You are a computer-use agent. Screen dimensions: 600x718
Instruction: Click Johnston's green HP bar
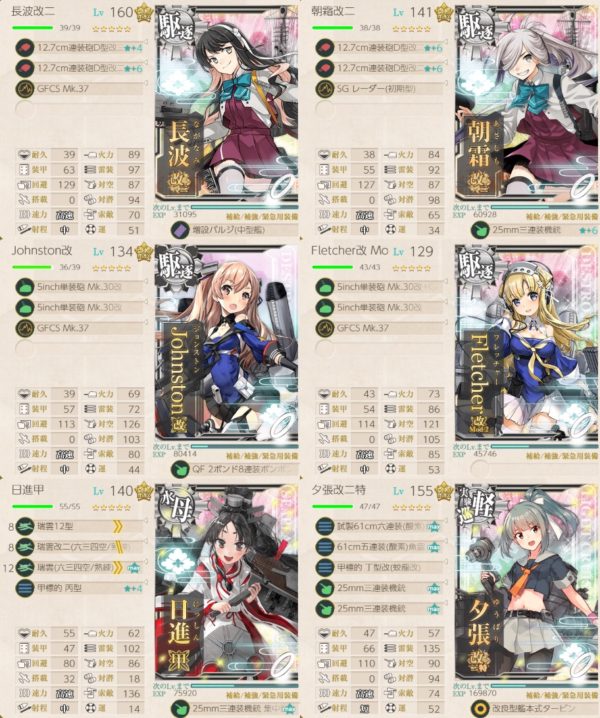[32, 267]
